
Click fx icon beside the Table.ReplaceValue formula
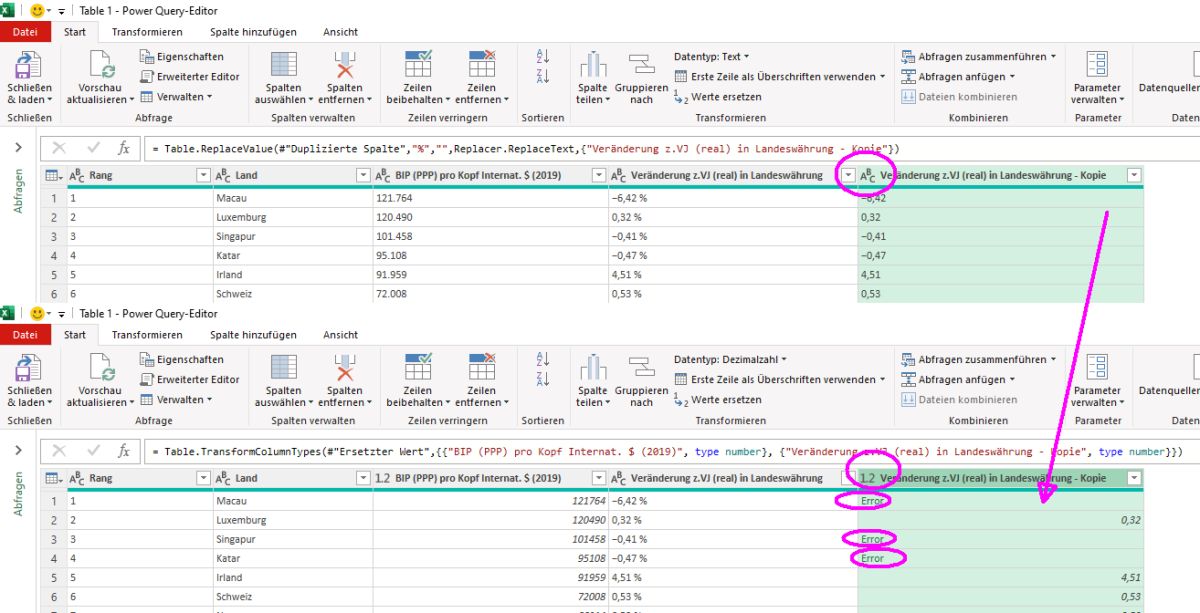click(124, 148)
